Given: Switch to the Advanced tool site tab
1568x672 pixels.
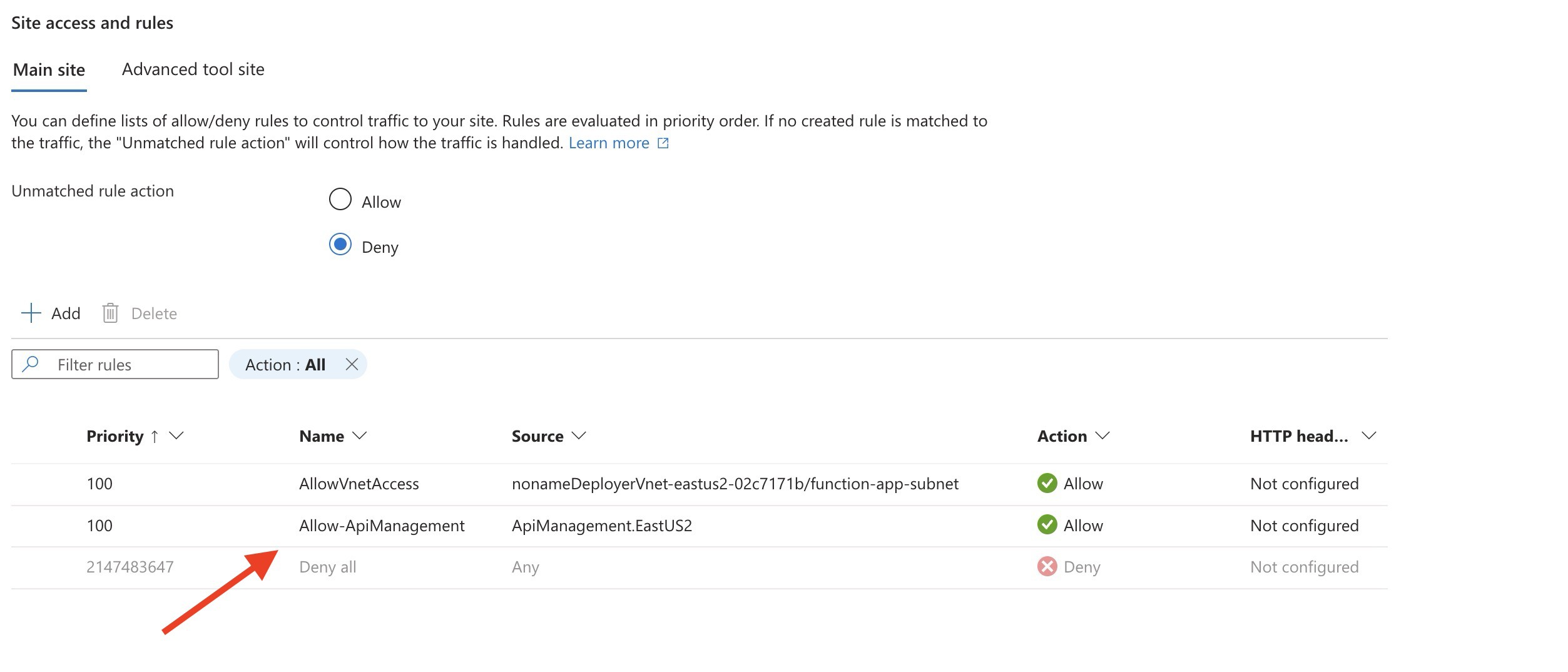Looking at the screenshot, I should pos(193,69).
